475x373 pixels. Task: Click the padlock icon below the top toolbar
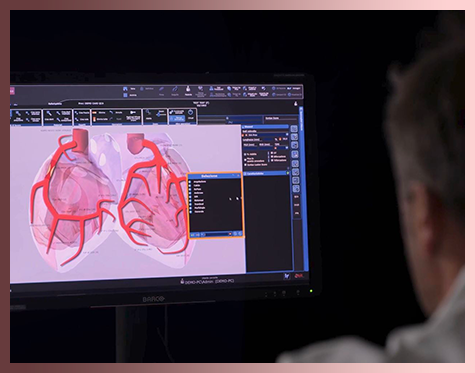coord(295,104)
